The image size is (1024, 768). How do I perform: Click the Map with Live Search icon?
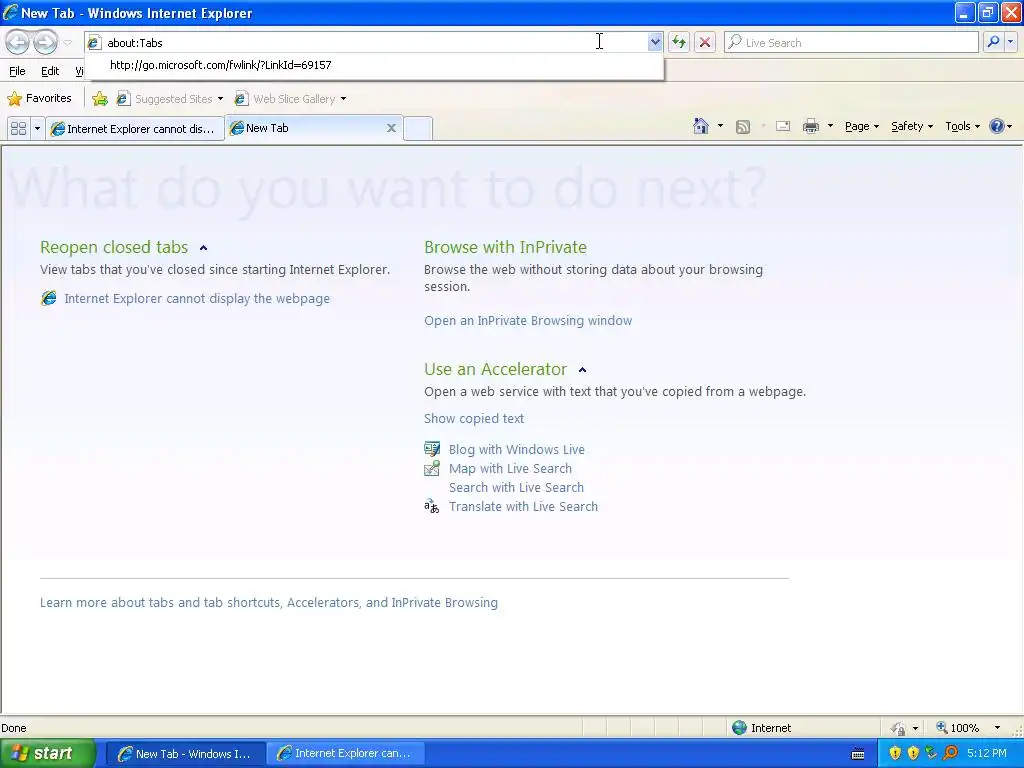[x=432, y=468]
